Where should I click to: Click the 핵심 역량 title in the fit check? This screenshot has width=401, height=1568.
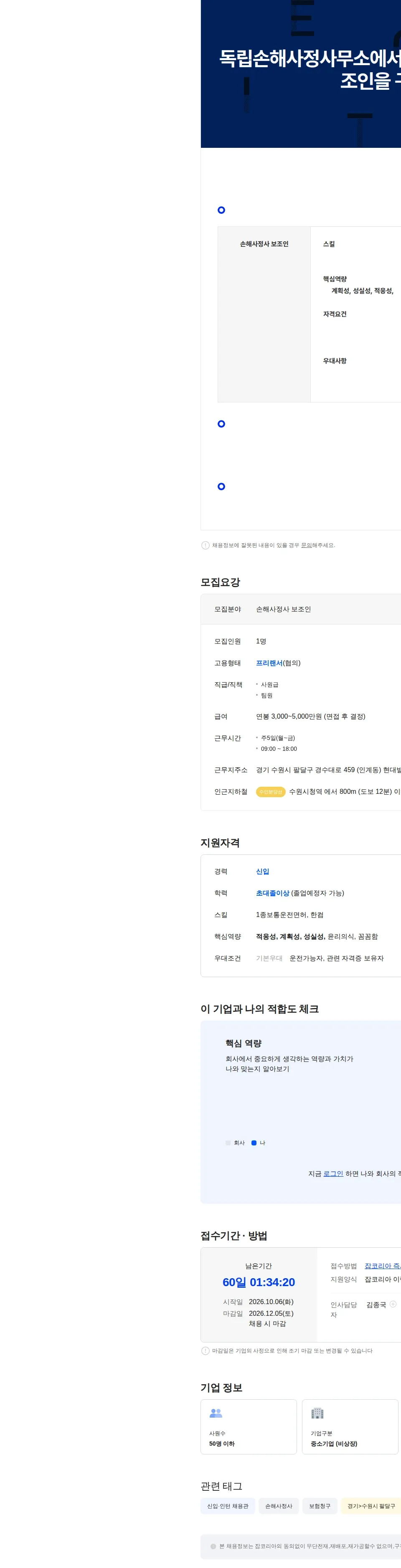(x=244, y=1043)
